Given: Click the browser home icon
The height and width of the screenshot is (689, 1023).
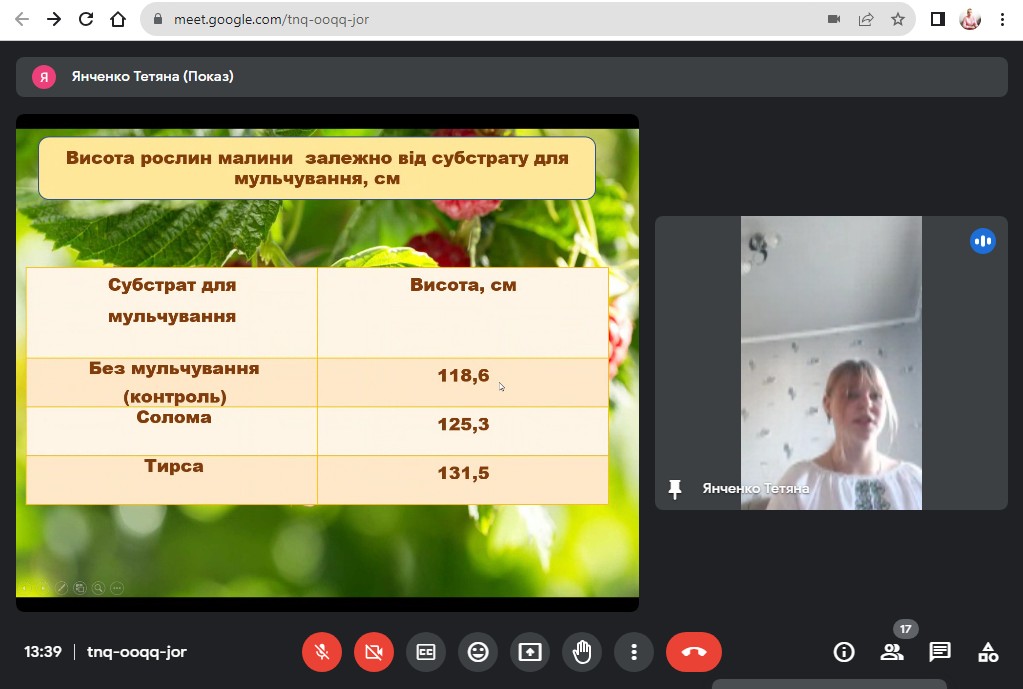Looking at the screenshot, I should (118, 19).
